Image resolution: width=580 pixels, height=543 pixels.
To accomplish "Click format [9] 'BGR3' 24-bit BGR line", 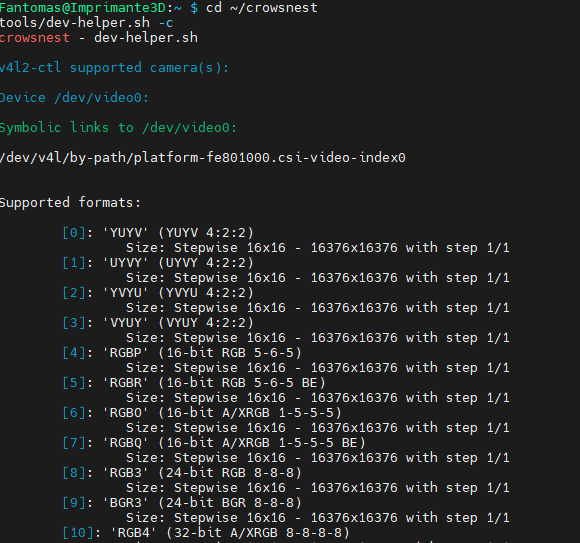I will [x=182, y=502].
